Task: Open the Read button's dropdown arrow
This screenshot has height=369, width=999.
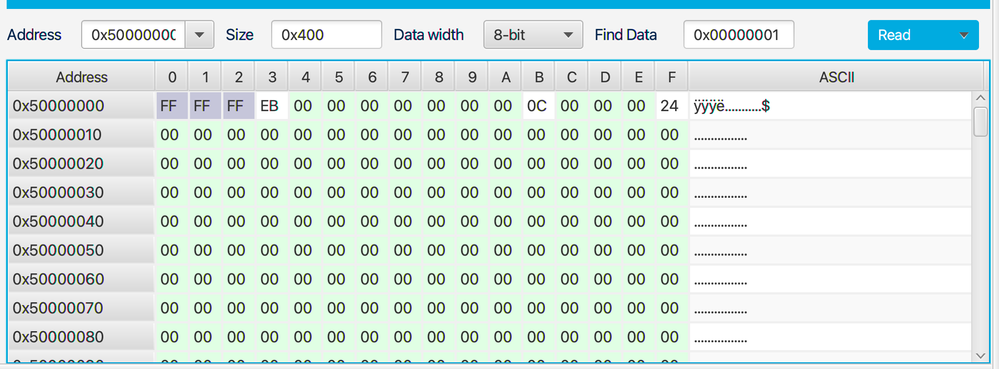Action: [x=964, y=35]
